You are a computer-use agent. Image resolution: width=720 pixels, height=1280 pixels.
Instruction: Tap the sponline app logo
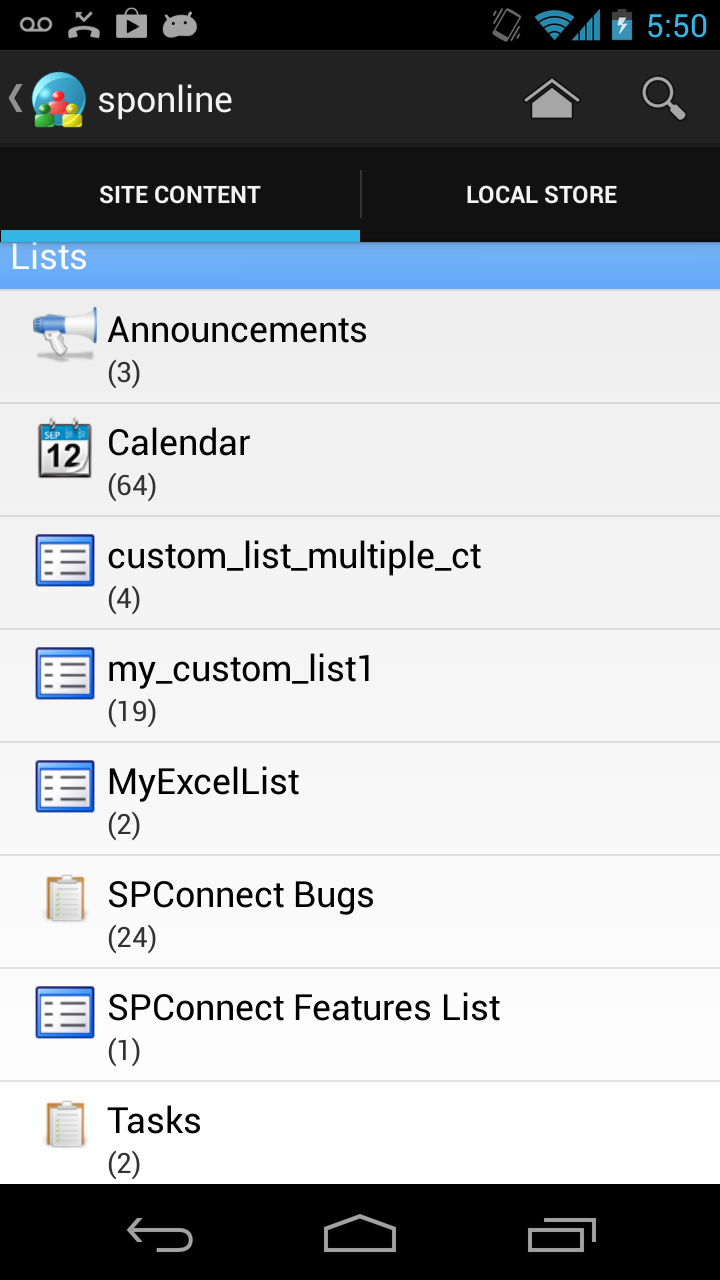(57, 98)
